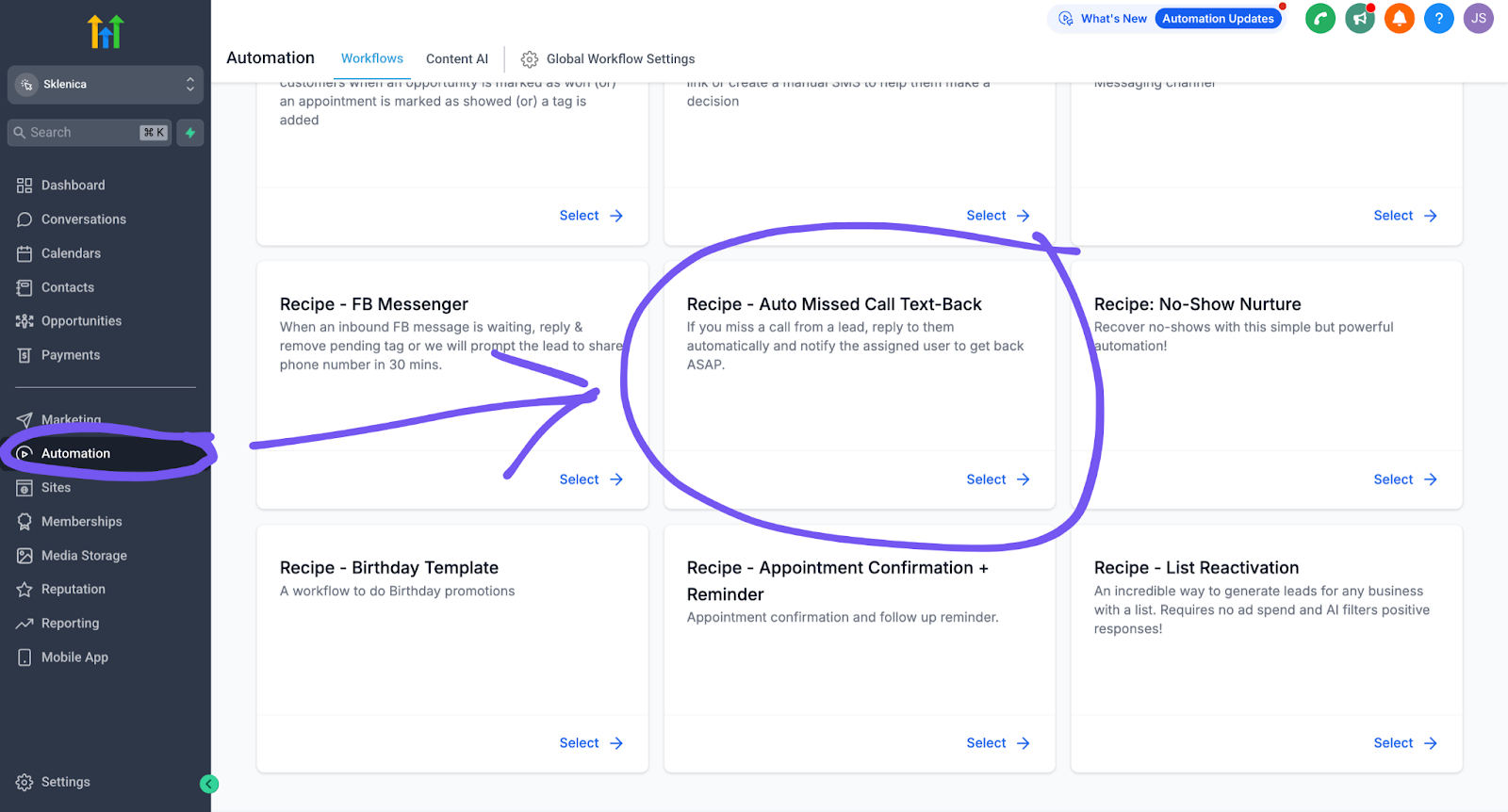
Task: Open the orange notifications bell
Action: (x=1400, y=19)
